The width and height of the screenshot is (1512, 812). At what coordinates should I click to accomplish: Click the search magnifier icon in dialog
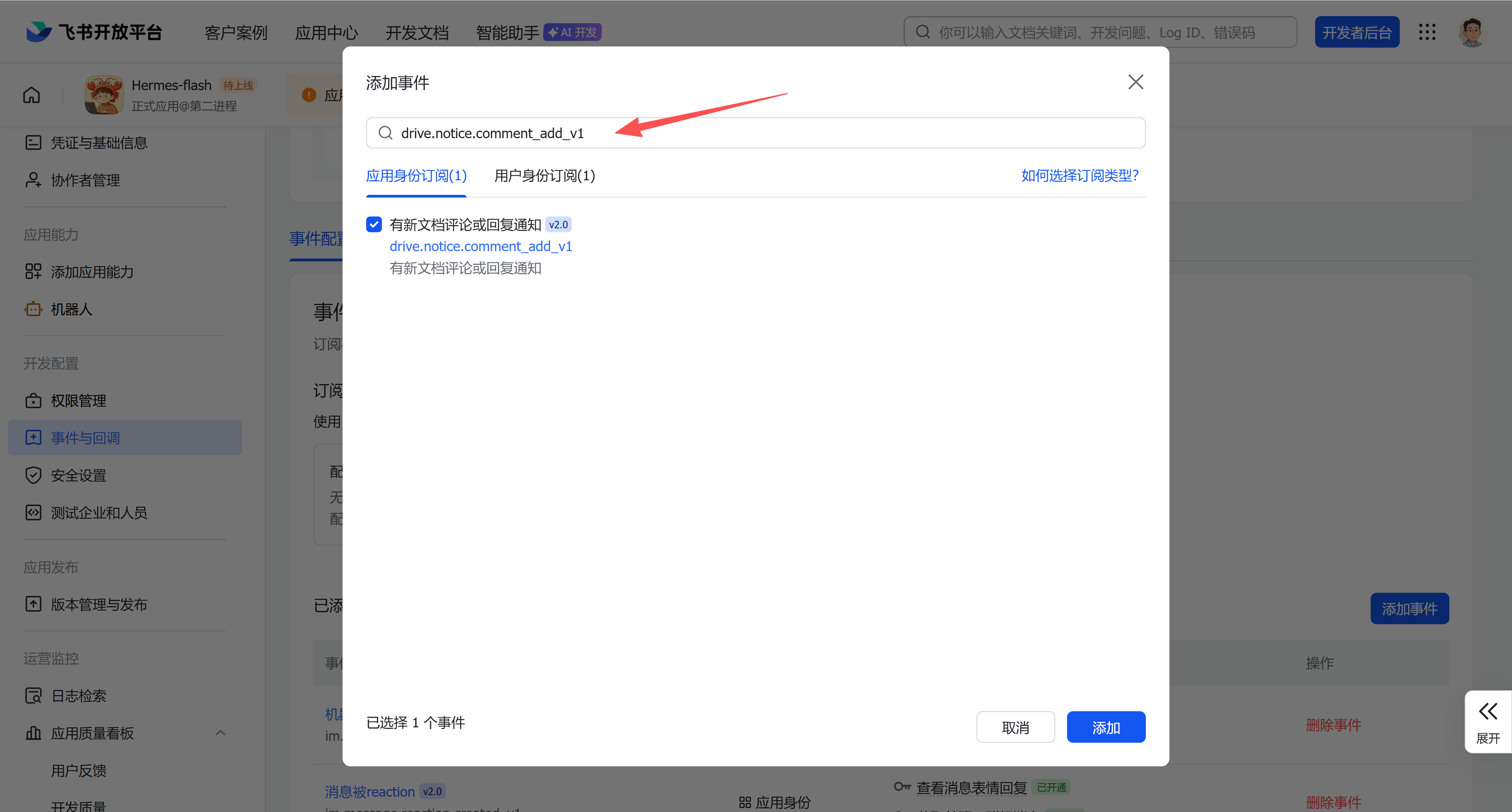point(385,133)
